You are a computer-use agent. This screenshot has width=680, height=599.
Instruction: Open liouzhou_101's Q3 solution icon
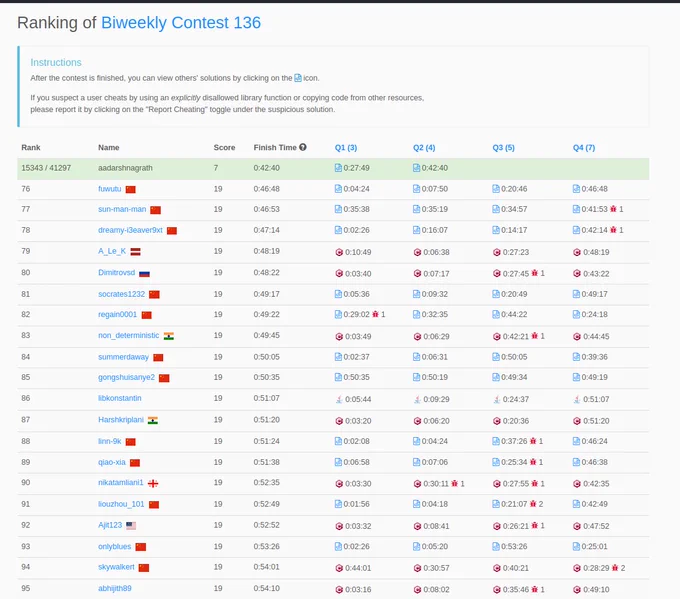pyautogui.click(x=496, y=504)
